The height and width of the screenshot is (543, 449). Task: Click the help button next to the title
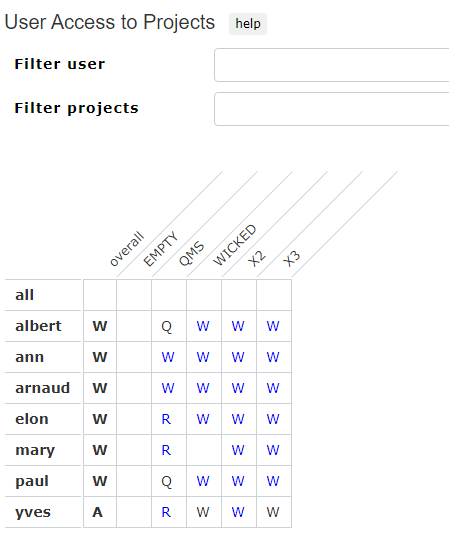[x=248, y=24]
